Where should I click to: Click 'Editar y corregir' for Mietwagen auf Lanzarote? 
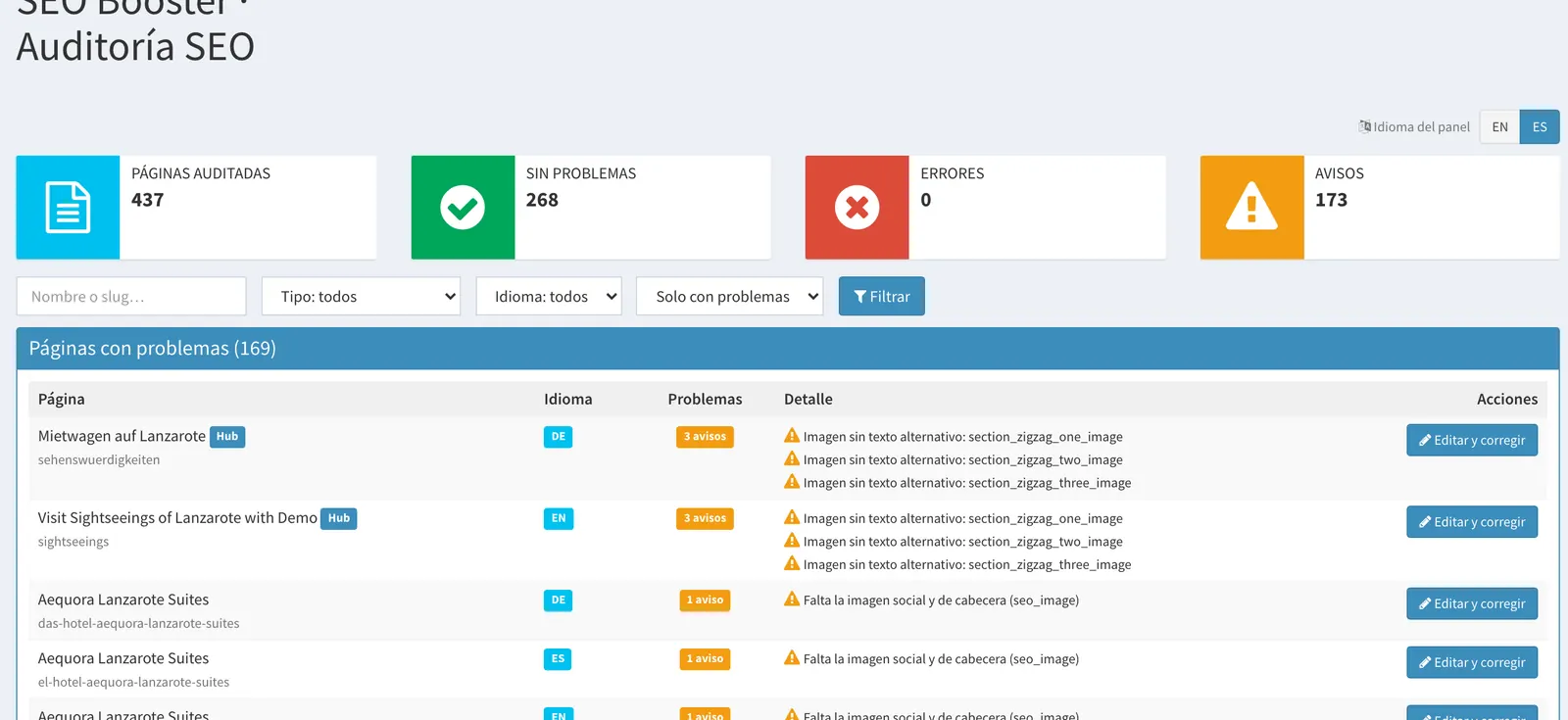coord(1472,440)
